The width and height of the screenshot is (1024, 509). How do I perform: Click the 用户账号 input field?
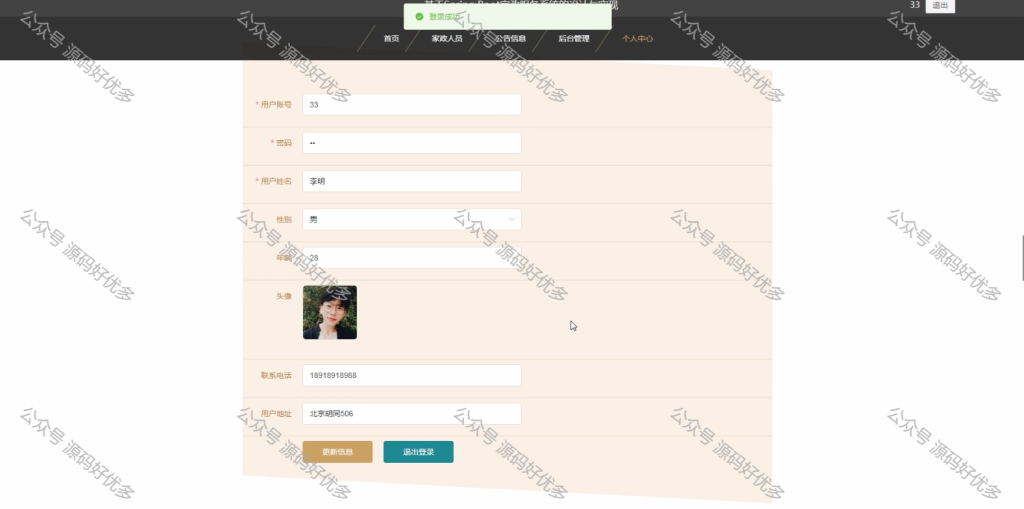pos(411,105)
